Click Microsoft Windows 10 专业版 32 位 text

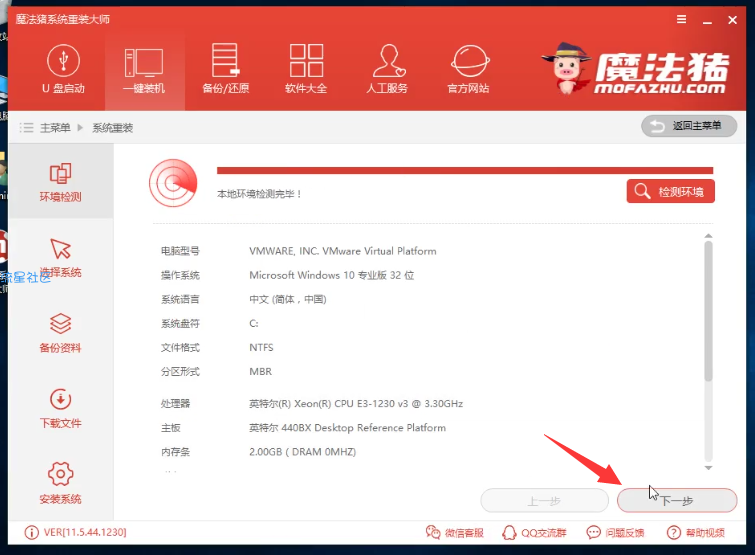pyautogui.click(x=332, y=275)
